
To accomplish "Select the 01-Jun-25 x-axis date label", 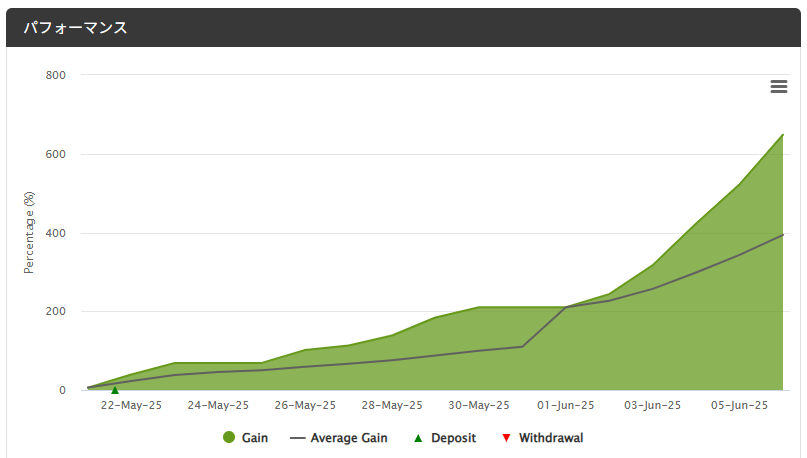I will (566, 406).
